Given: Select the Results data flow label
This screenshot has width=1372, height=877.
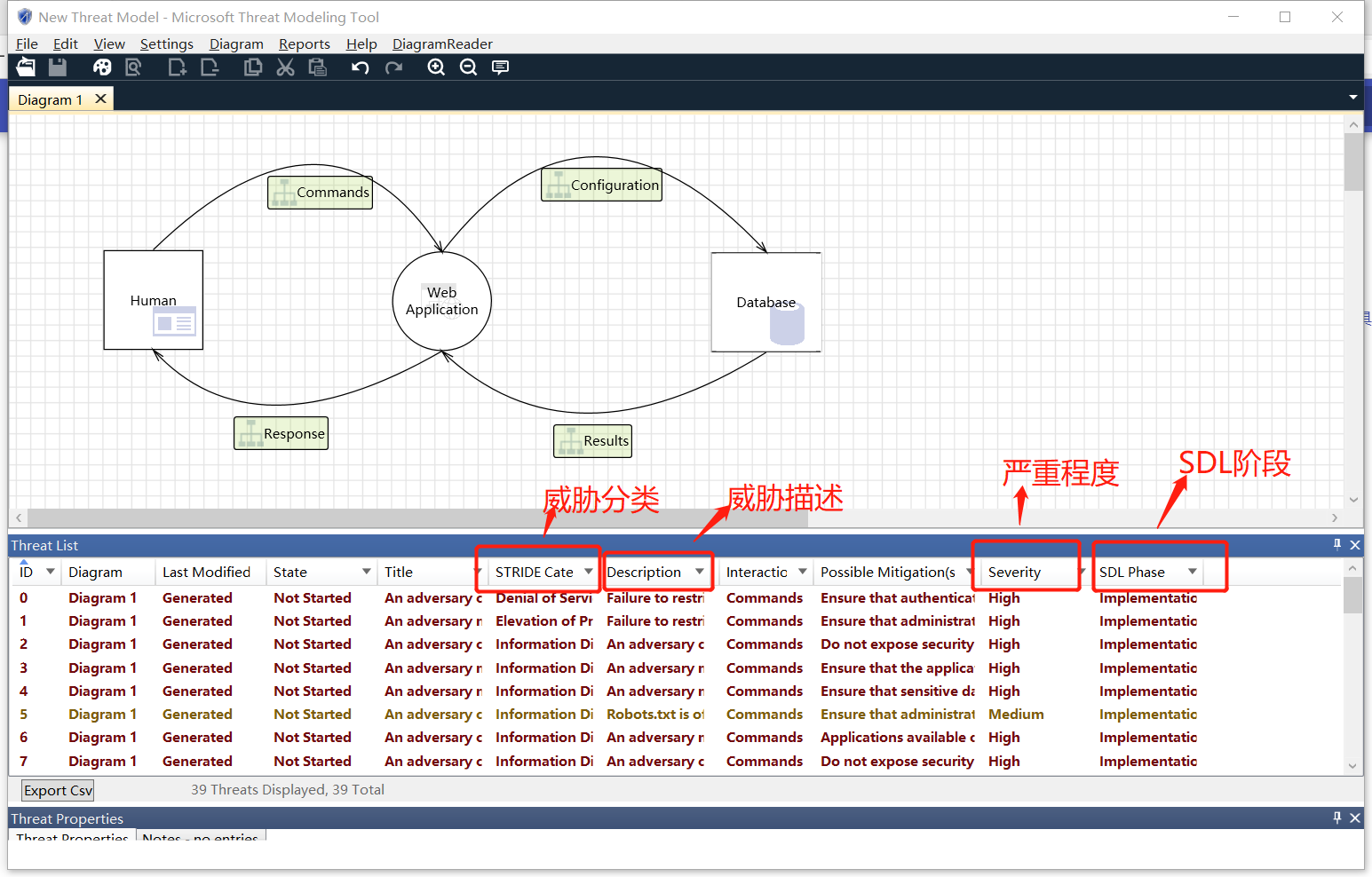Looking at the screenshot, I should click(x=593, y=441).
